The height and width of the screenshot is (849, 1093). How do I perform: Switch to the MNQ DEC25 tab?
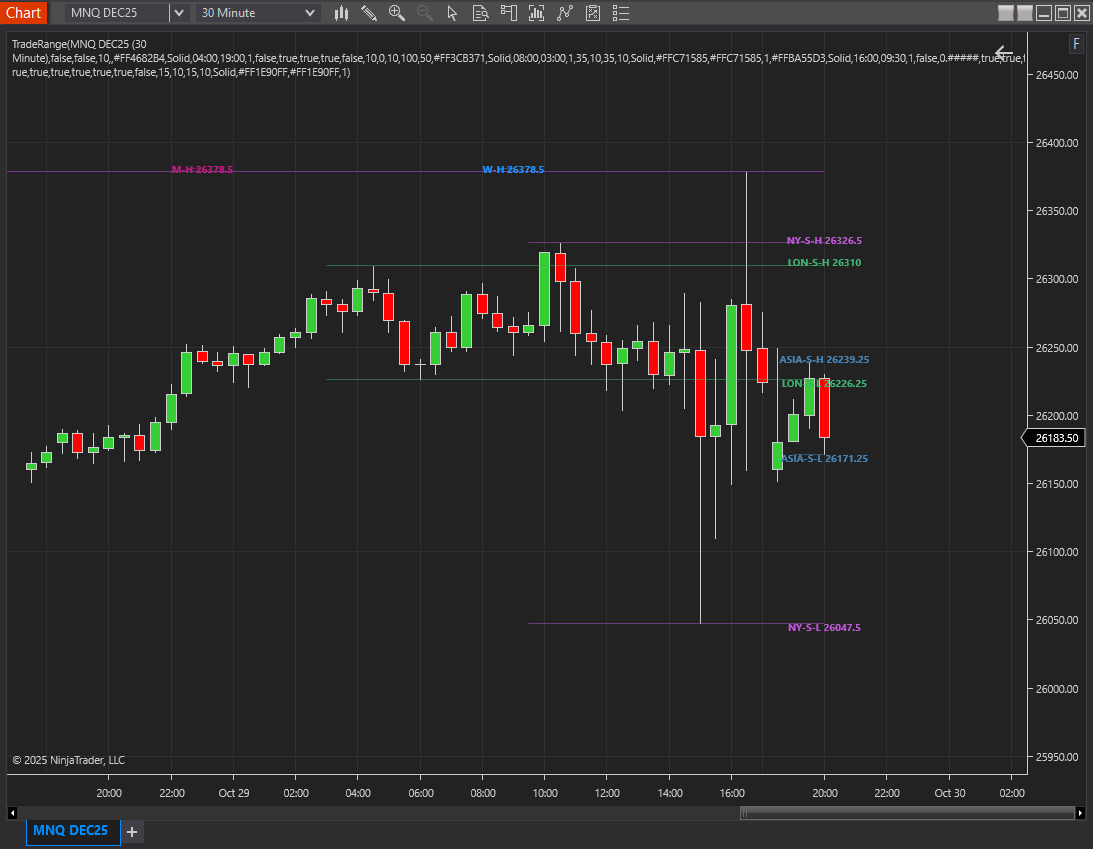coord(72,831)
